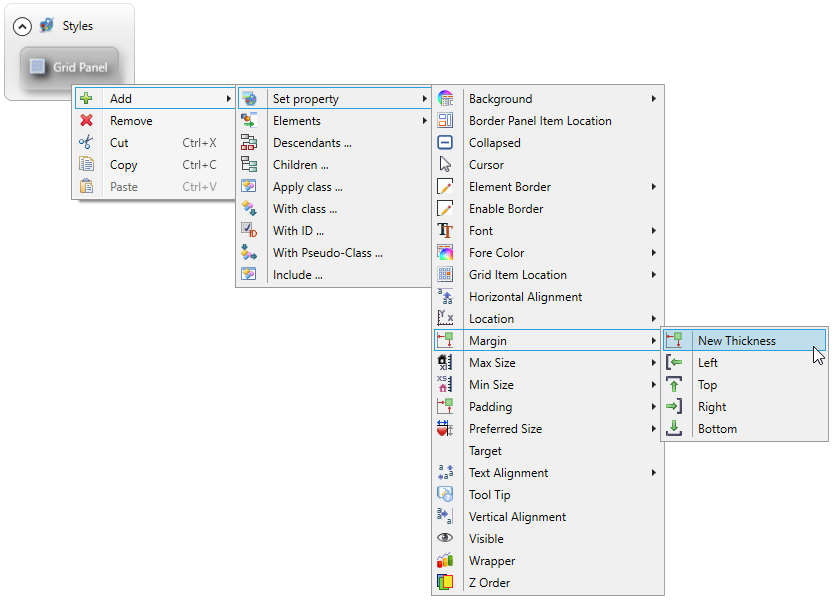Choose Copy from the context menu
Image resolution: width=839 pixels, height=605 pixels.
pos(124,165)
